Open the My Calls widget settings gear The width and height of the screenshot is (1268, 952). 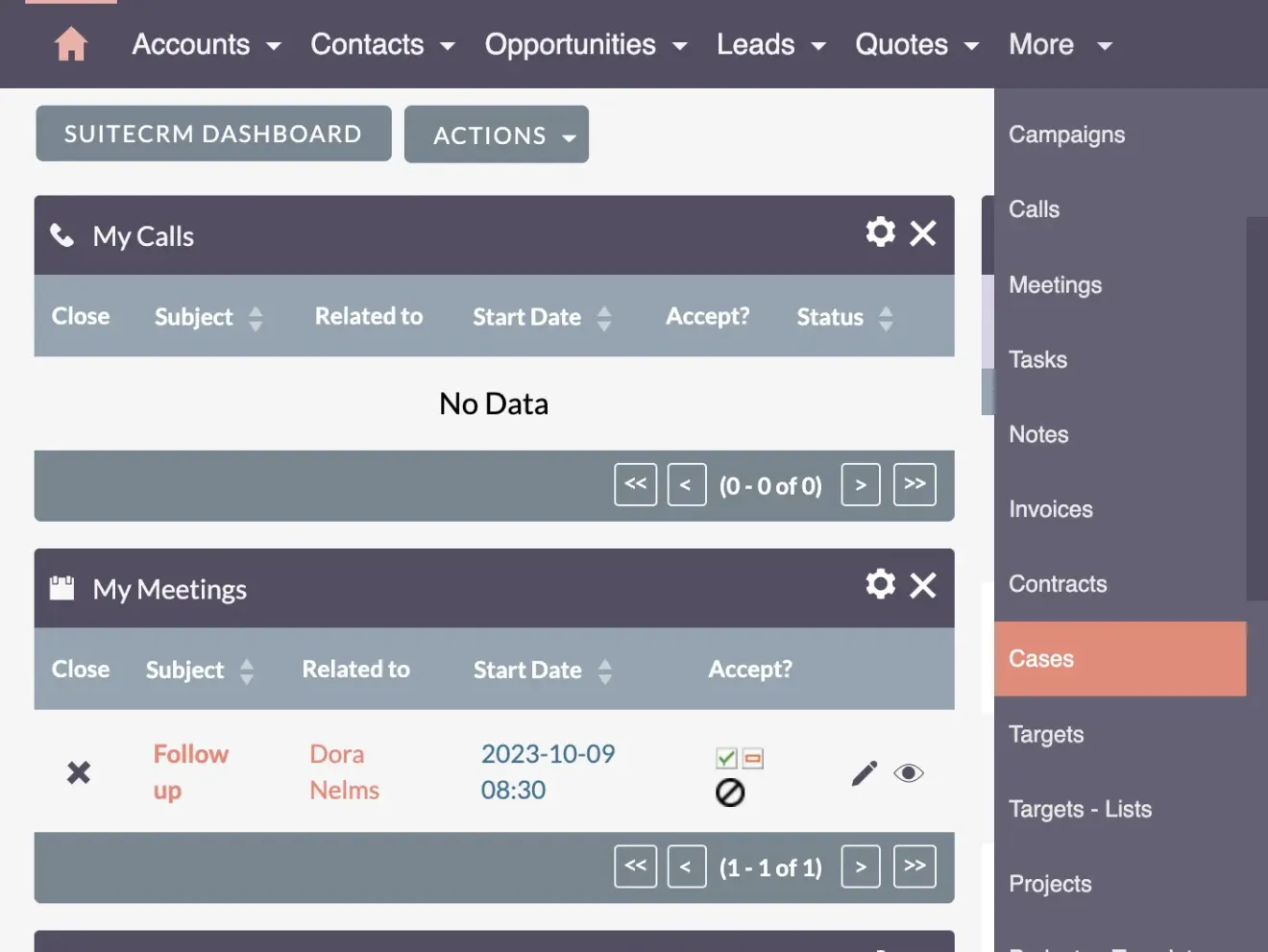pyautogui.click(x=879, y=232)
